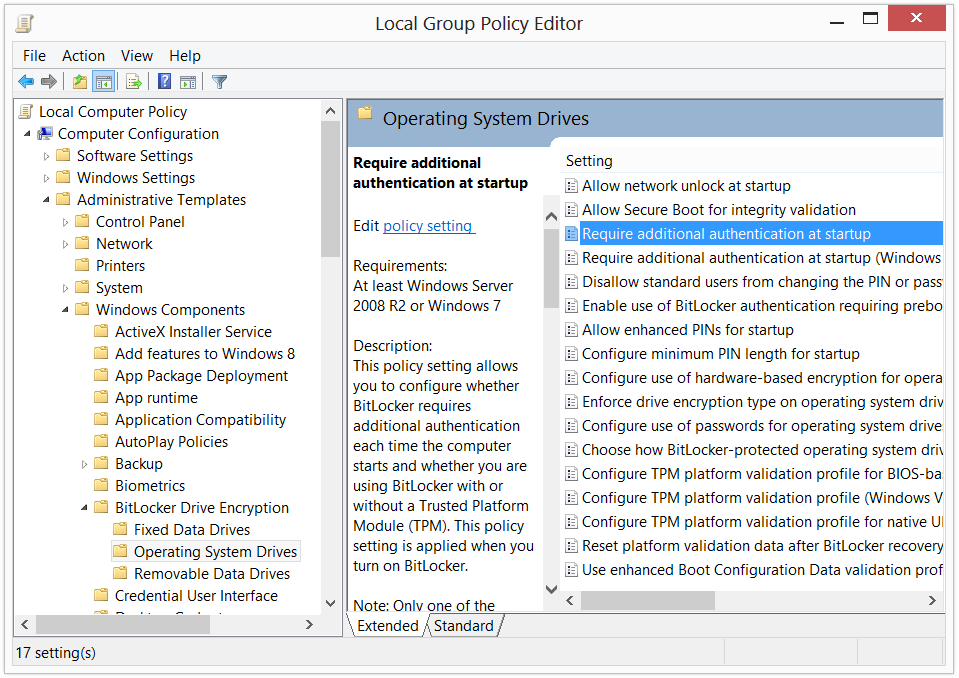Image resolution: width=959 pixels, height=678 pixels.
Task: Click the settings list scroll right arrow
Action: point(932,600)
